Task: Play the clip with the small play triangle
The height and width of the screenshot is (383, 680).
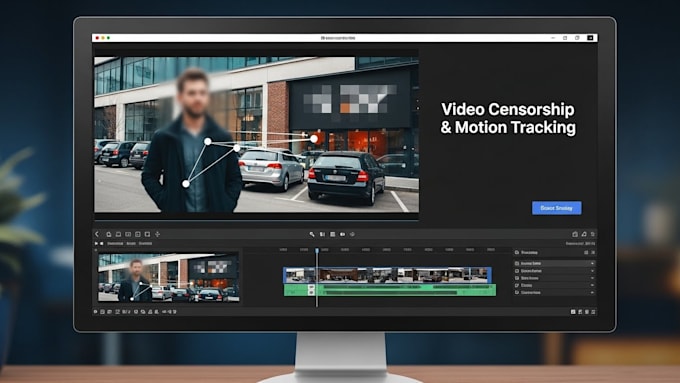Action: [x=96, y=243]
